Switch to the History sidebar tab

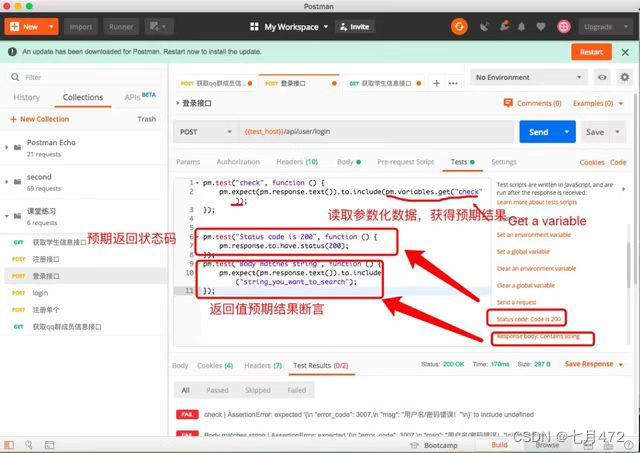27,98
